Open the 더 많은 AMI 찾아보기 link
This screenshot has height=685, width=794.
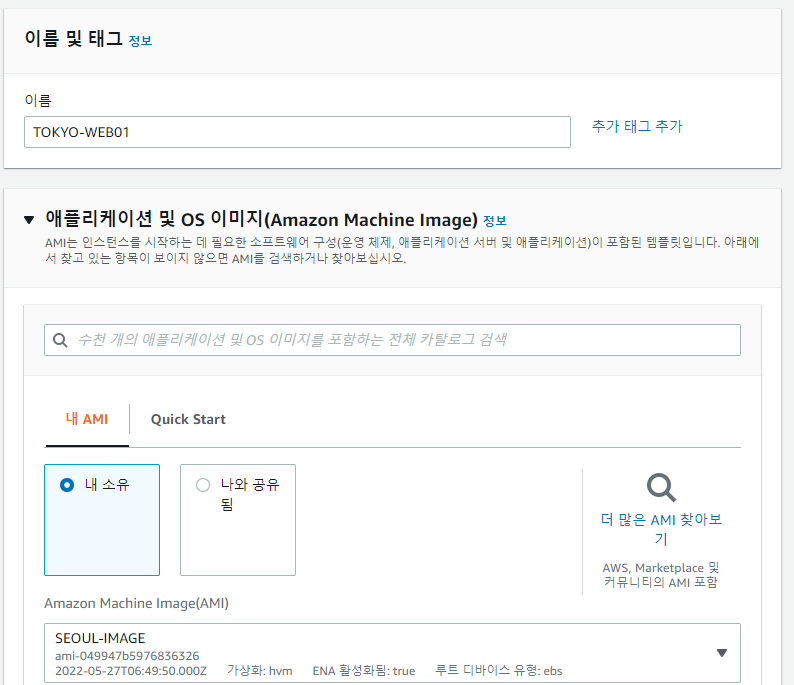tap(661, 529)
